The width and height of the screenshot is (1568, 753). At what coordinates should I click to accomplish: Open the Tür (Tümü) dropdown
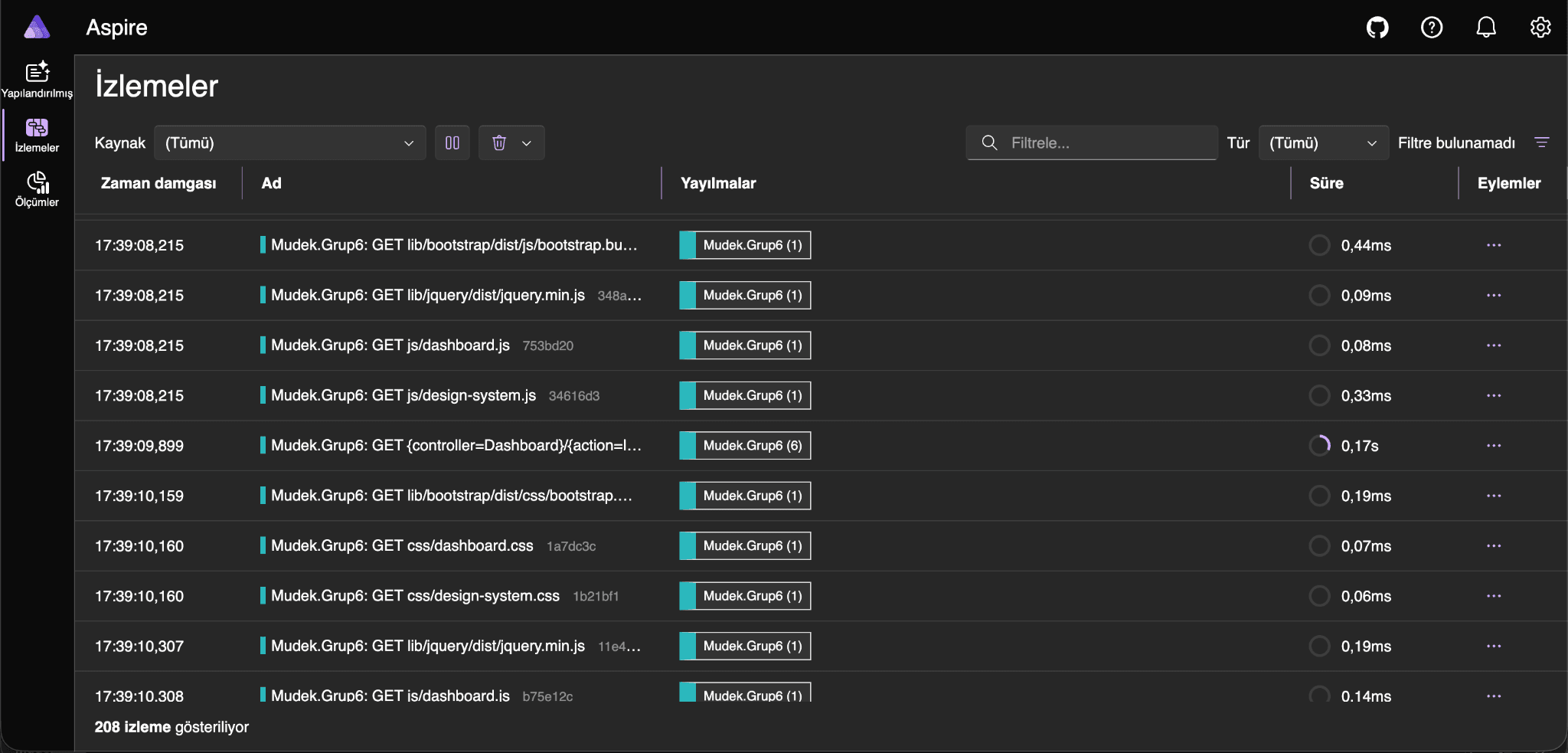tap(1323, 142)
